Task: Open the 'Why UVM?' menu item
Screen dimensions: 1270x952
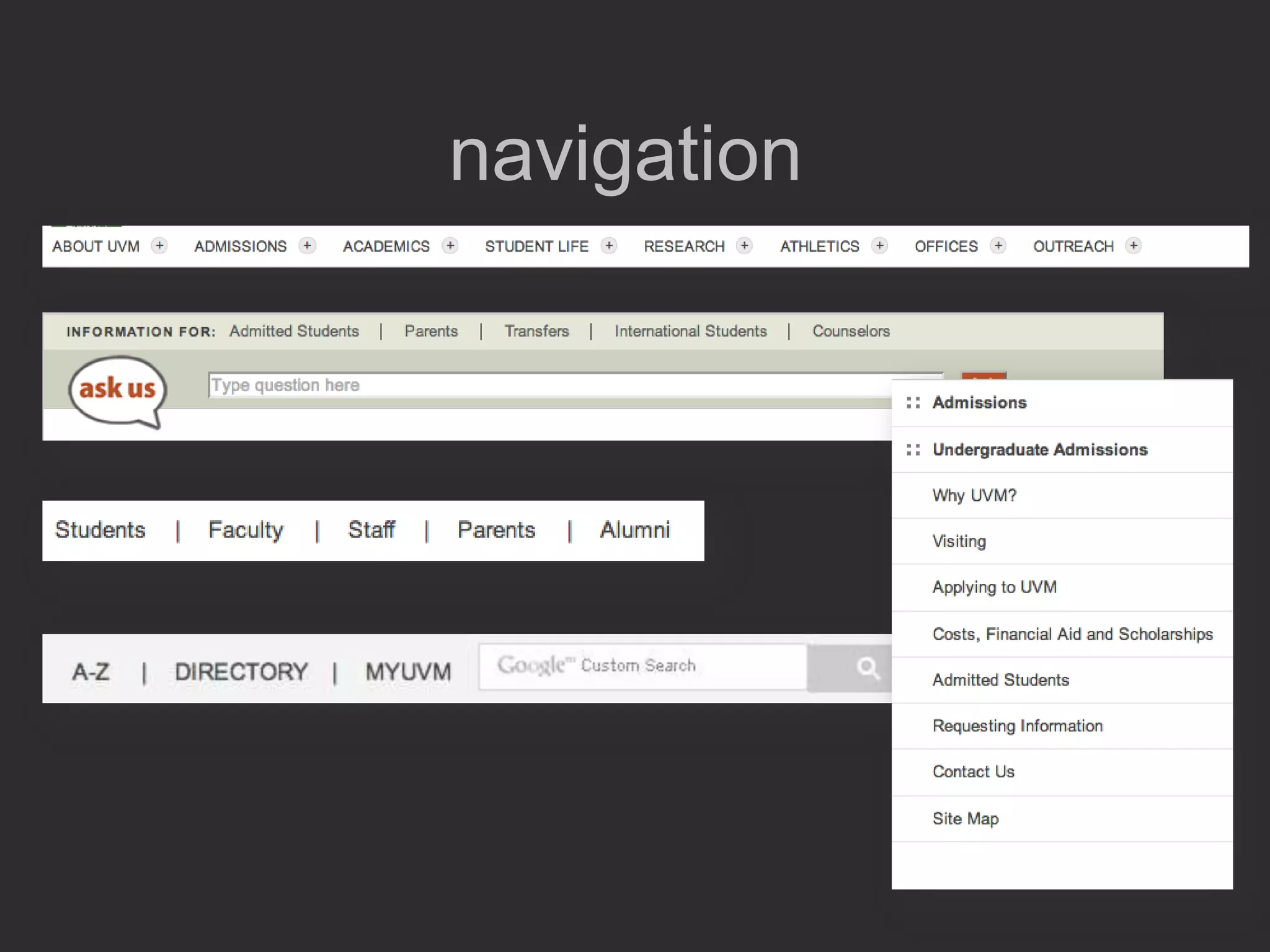Action: (974, 495)
